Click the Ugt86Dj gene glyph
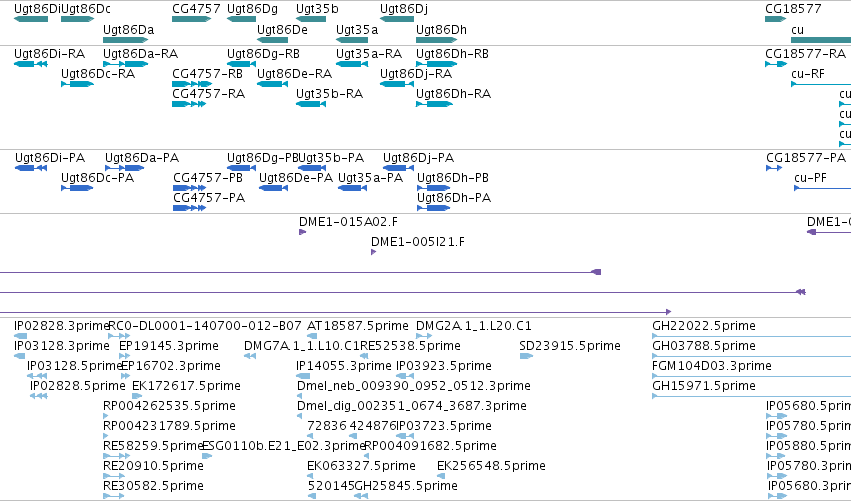The image size is (851, 501). (397, 19)
